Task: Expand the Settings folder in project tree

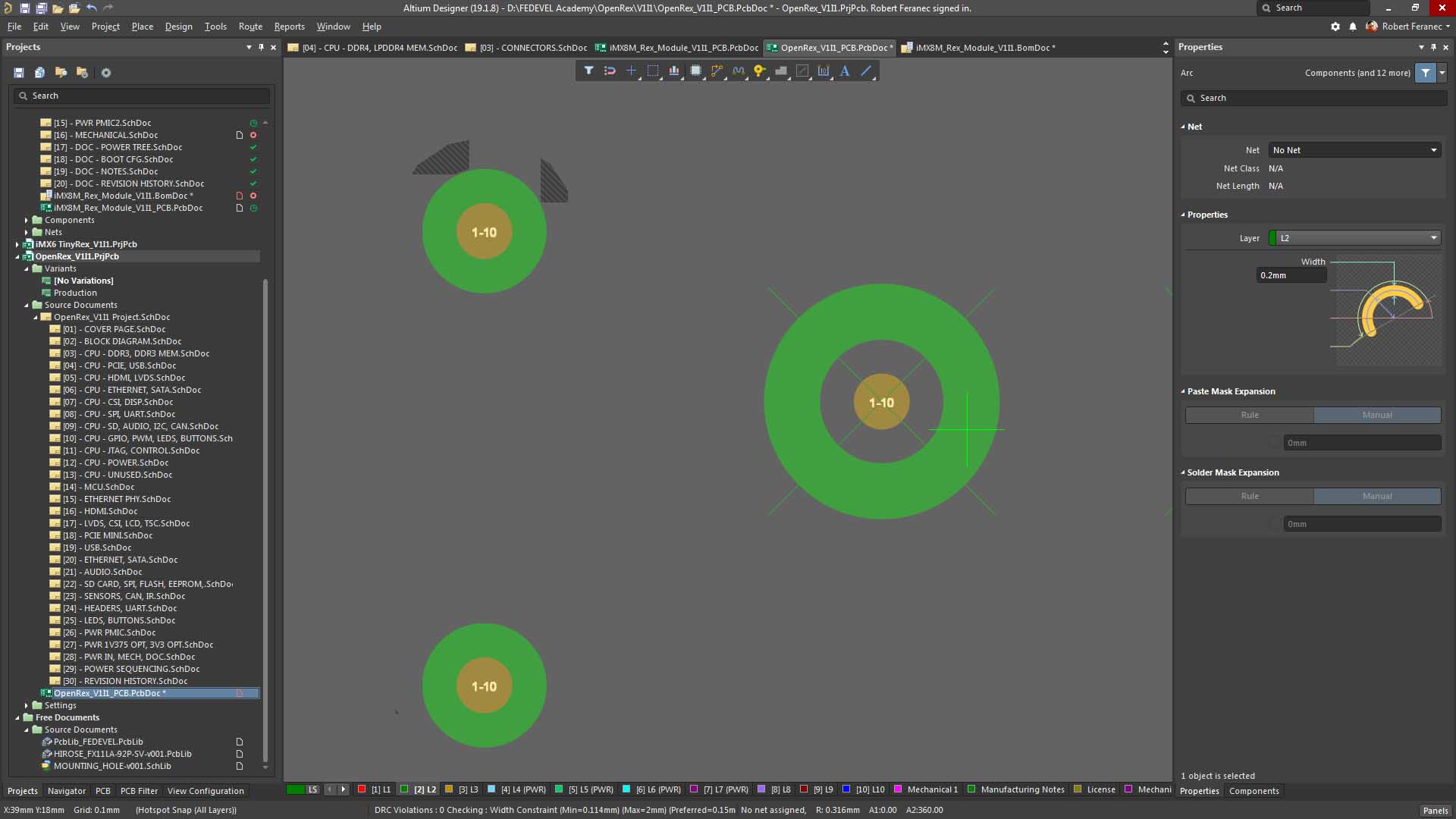Action: [27, 705]
